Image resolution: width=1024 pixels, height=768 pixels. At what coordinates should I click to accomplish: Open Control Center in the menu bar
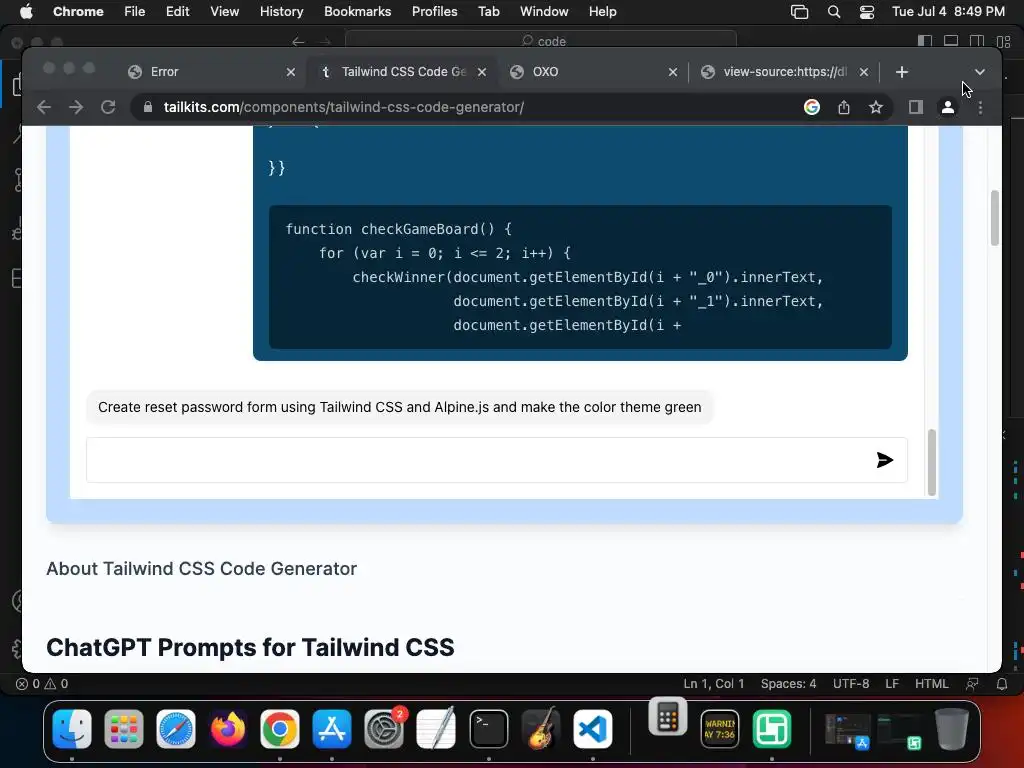(867, 12)
